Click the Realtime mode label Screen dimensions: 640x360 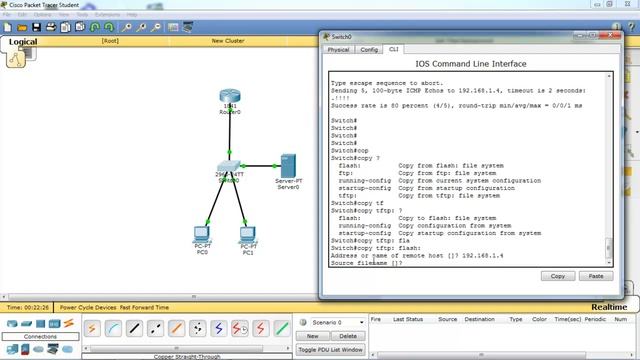tap(609, 307)
